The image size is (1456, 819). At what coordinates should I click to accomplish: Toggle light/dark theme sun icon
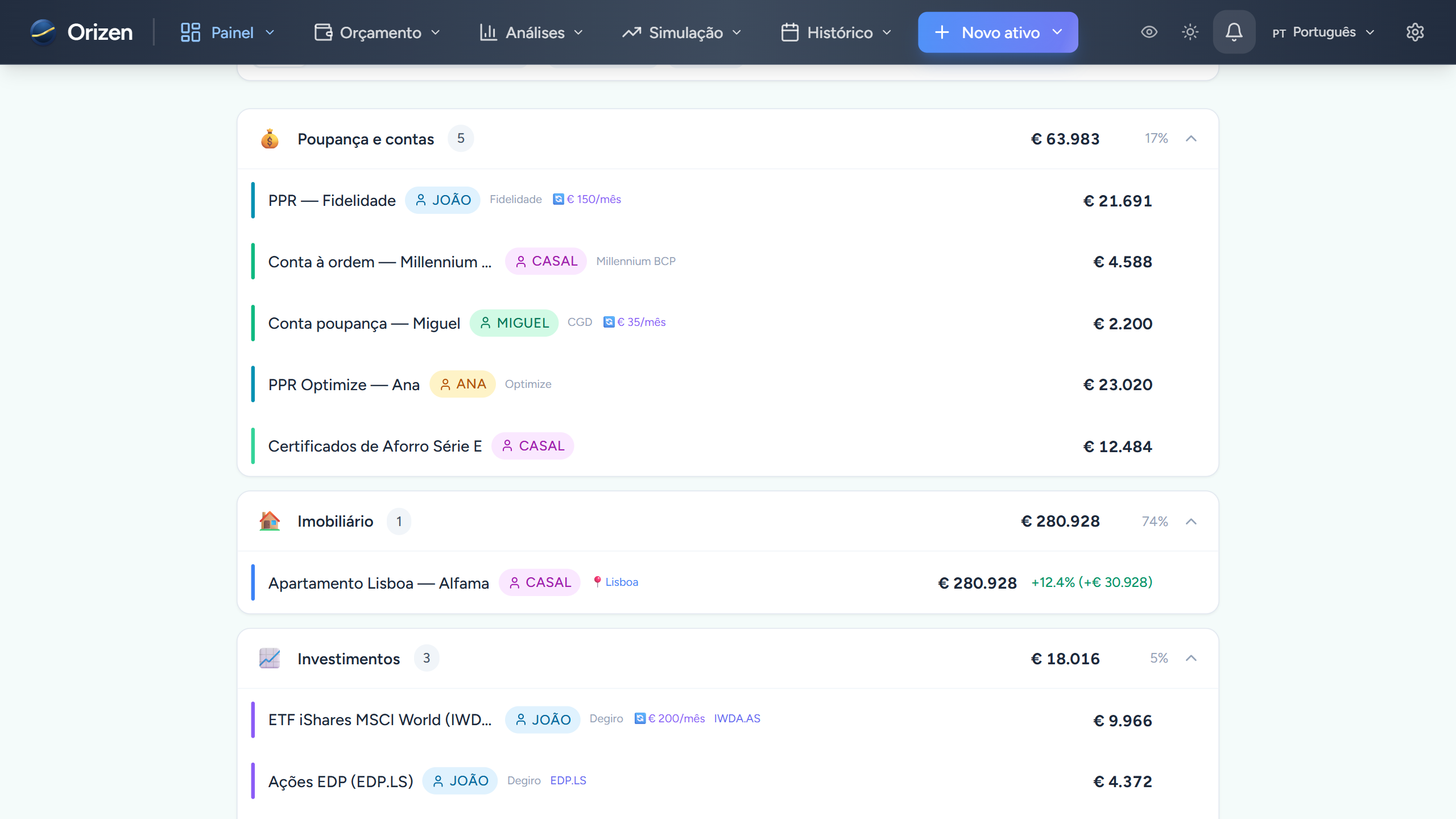(1190, 32)
